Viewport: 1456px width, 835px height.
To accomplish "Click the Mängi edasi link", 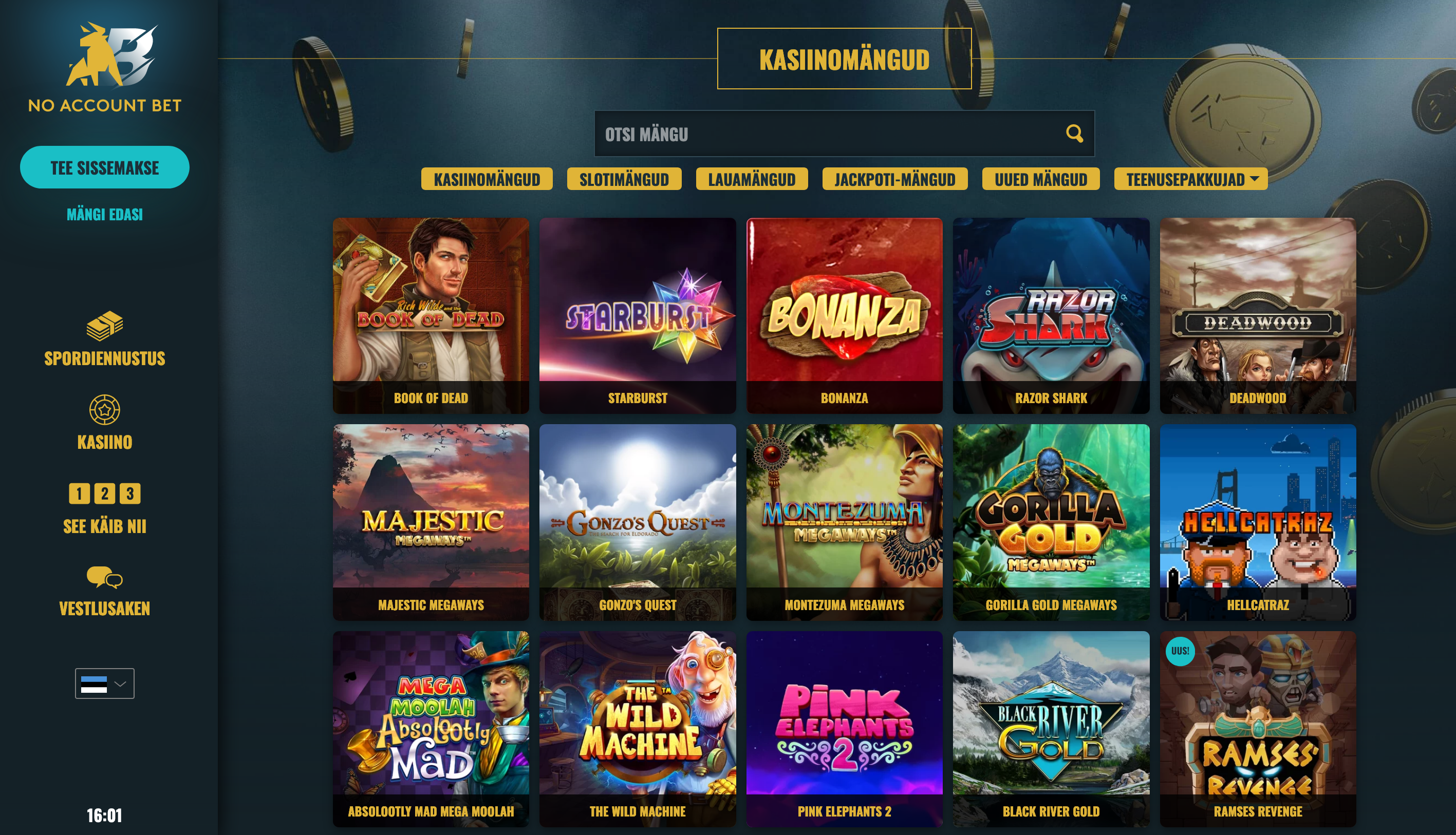I will coord(104,215).
